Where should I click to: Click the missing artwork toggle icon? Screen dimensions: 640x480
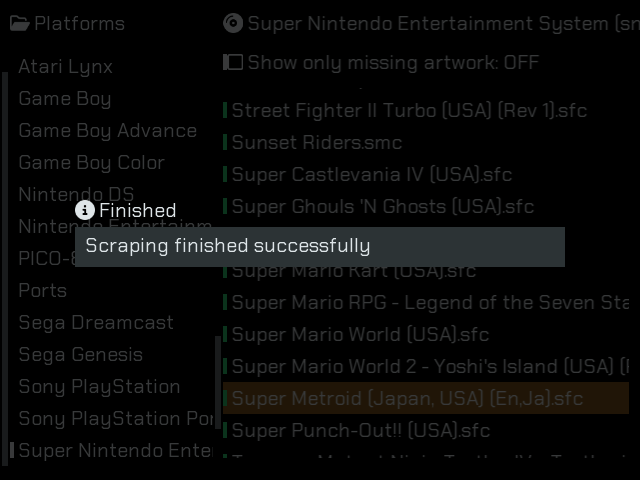233,62
